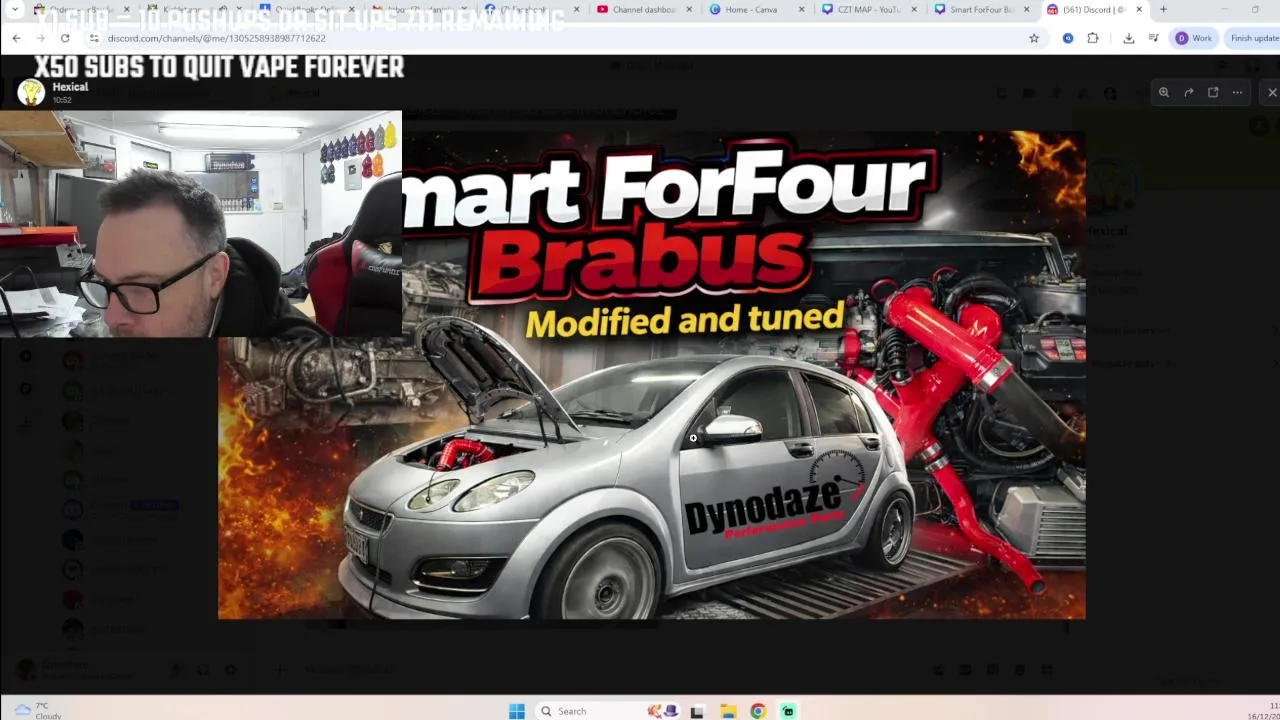Open Chrome downloads
Screen dimensions: 1280x720
coord(1129,38)
